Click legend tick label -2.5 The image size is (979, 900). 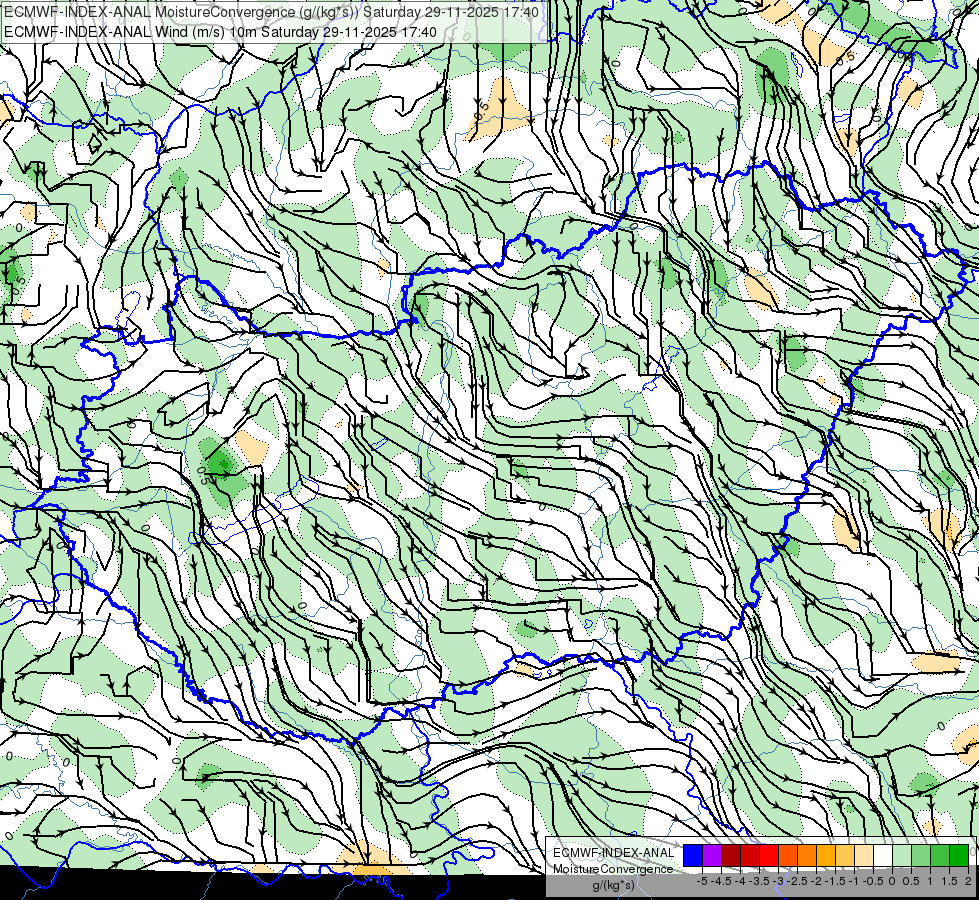tap(797, 881)
